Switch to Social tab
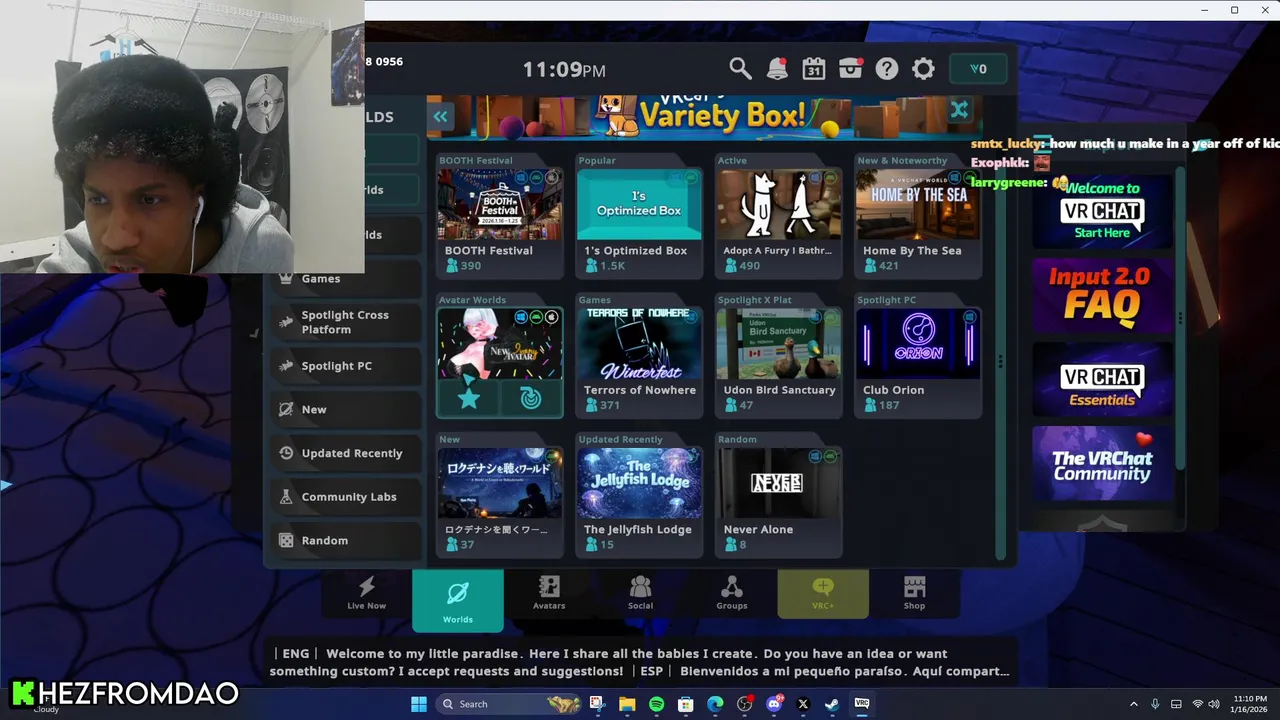Image resolution: width=1280 pixels, height=720 pixels. (x=640, y=592)
